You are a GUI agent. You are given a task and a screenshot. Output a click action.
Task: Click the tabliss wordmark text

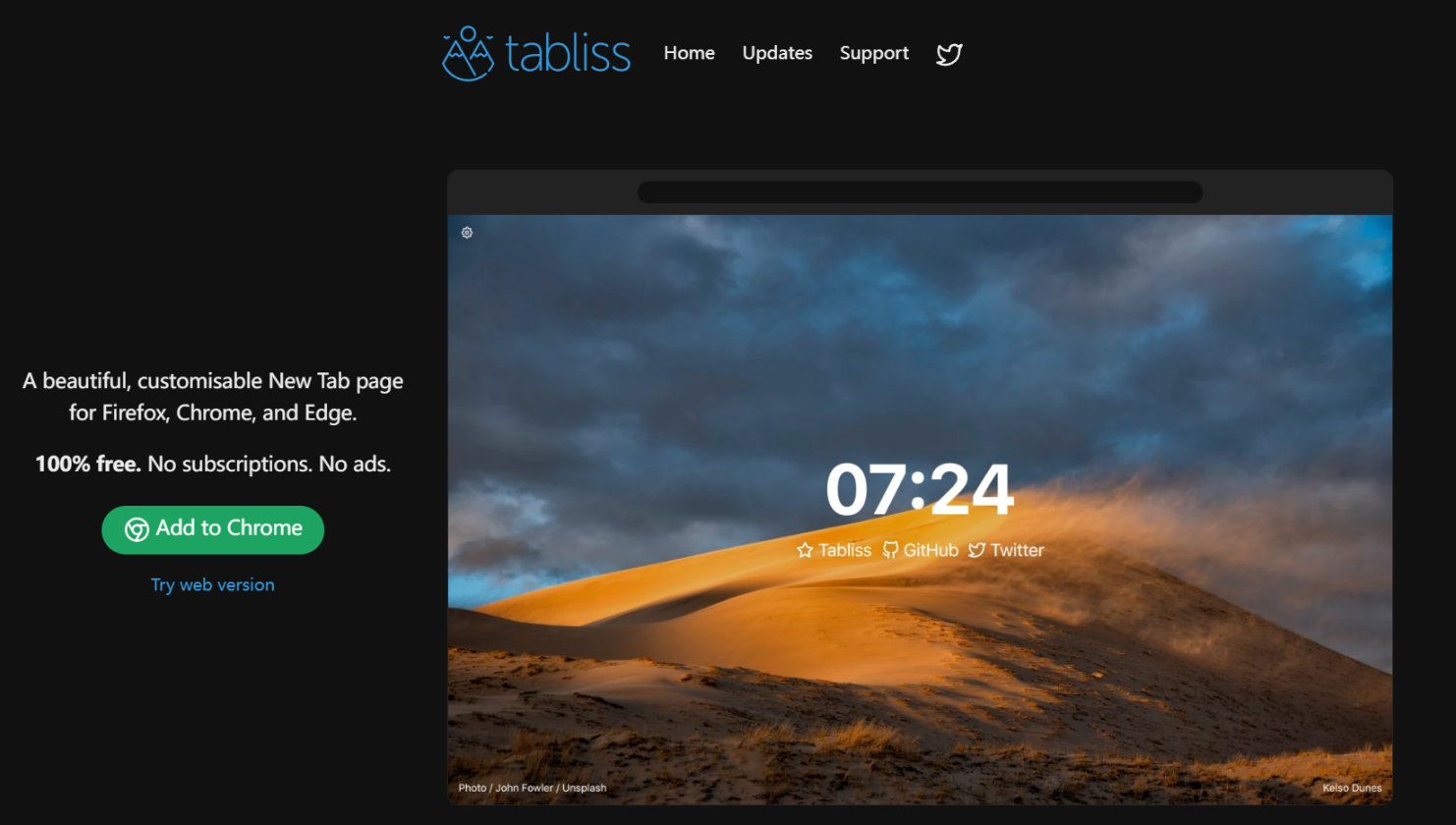[568, 53]
